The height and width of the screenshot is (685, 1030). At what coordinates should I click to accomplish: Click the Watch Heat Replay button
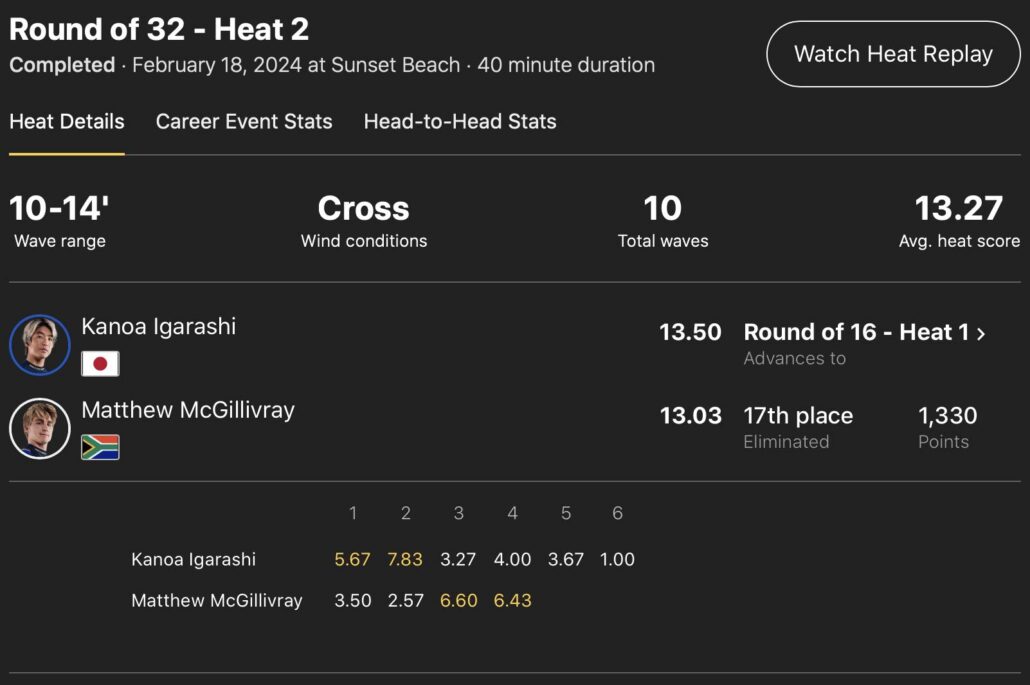[893, 54]
